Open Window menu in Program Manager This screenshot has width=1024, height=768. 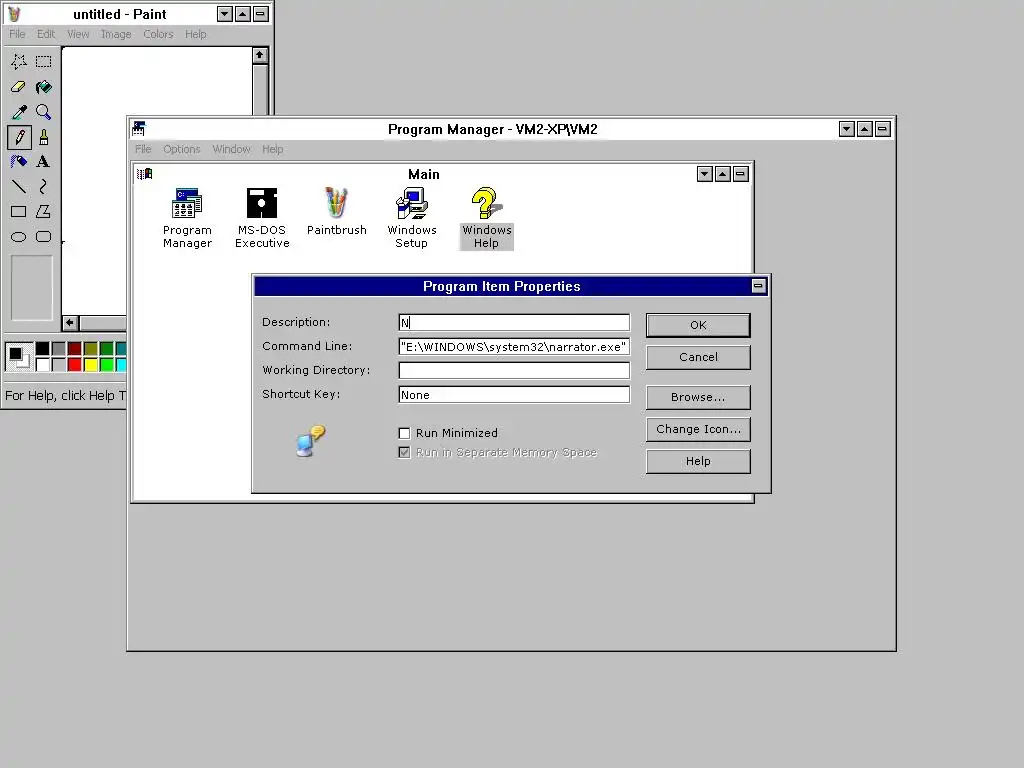(231, 149)
